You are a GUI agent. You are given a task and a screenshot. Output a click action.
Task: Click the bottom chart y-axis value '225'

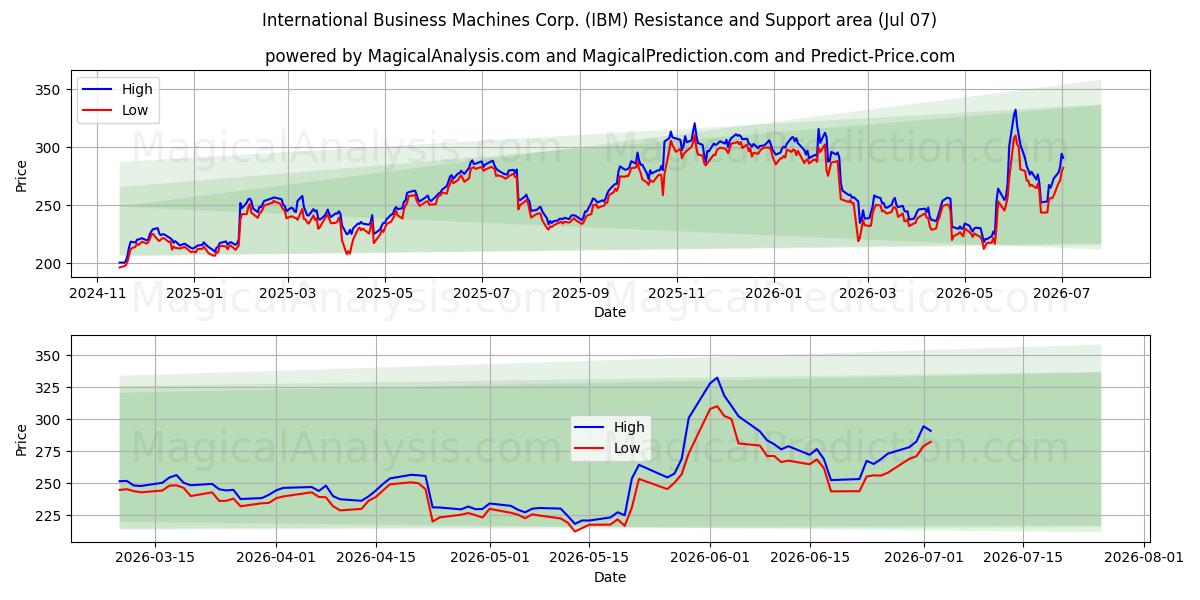pos(49,516)
